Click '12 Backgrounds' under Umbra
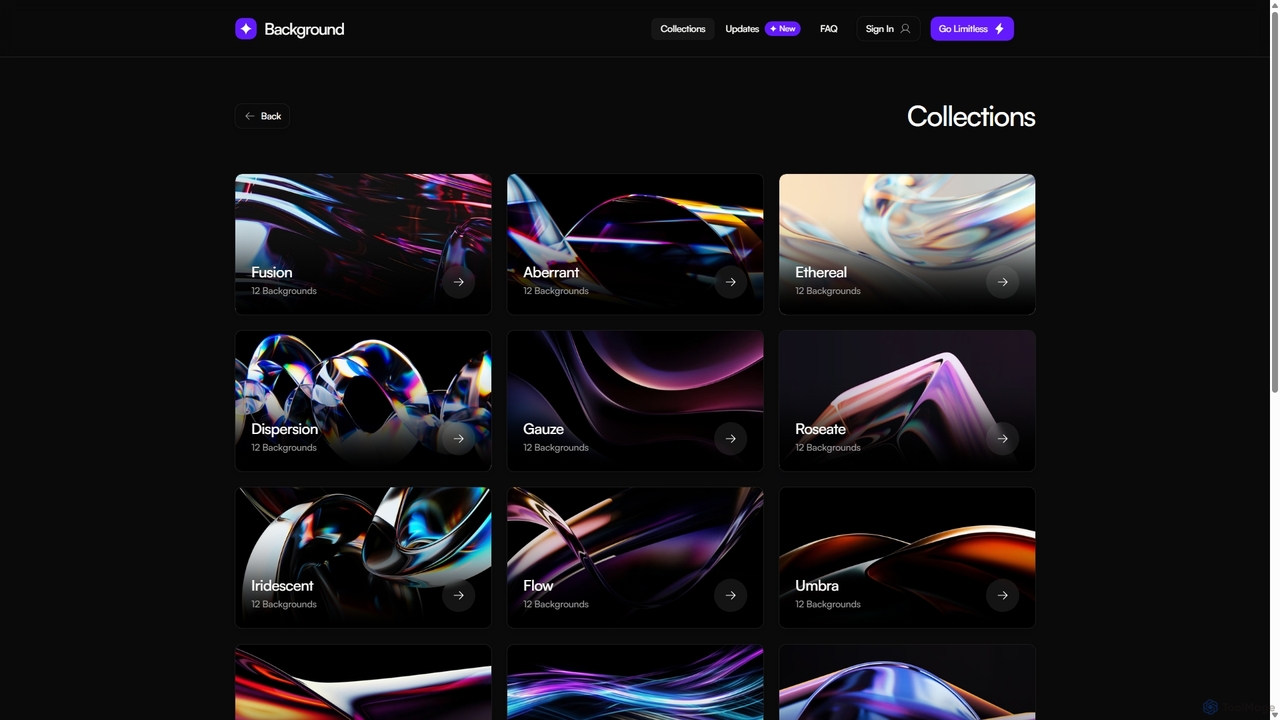1280x720 pixels. (828, 604)
